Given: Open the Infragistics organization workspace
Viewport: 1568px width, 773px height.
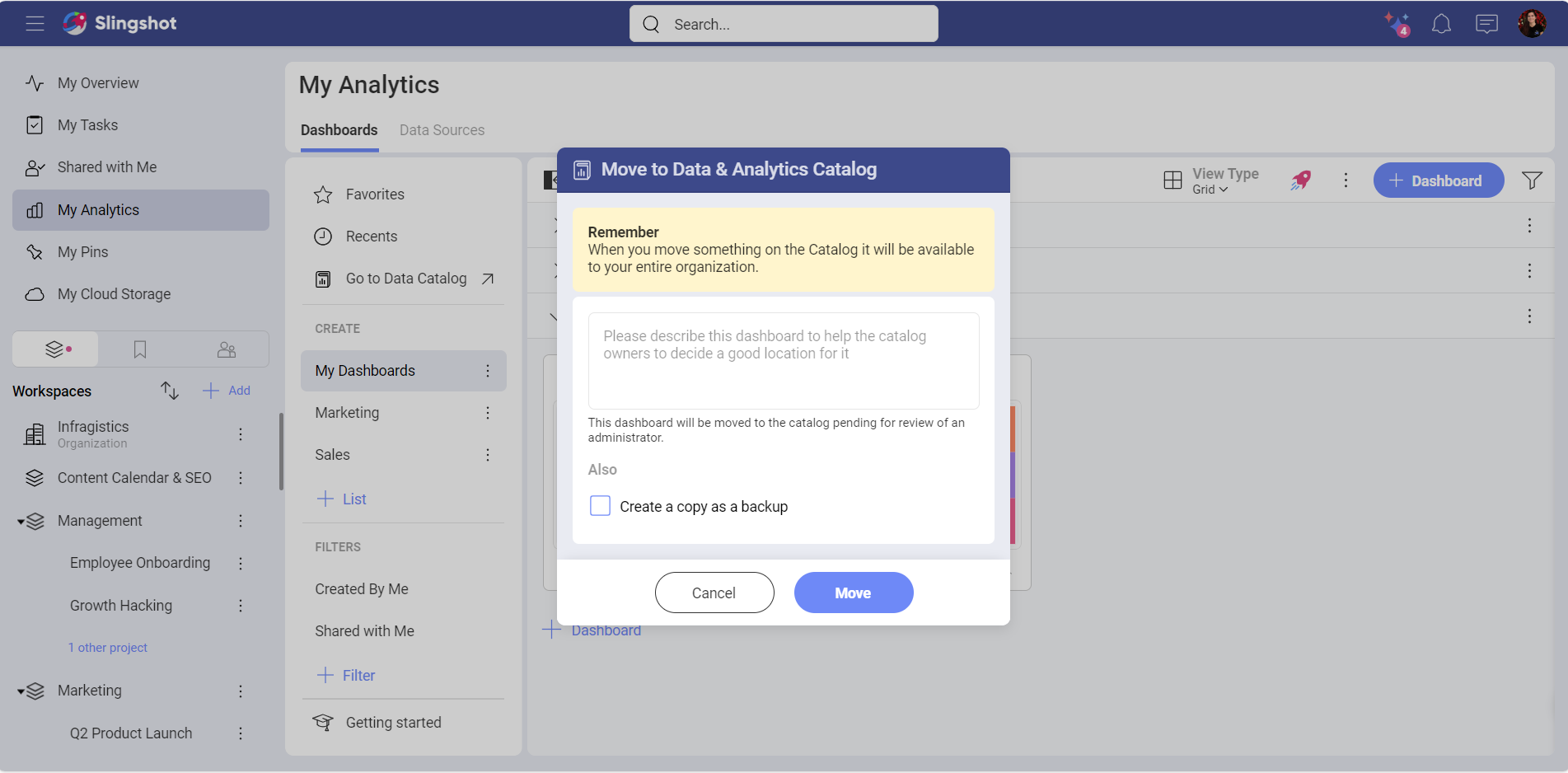Looking at the screenshot, I should tap(93, 433).
